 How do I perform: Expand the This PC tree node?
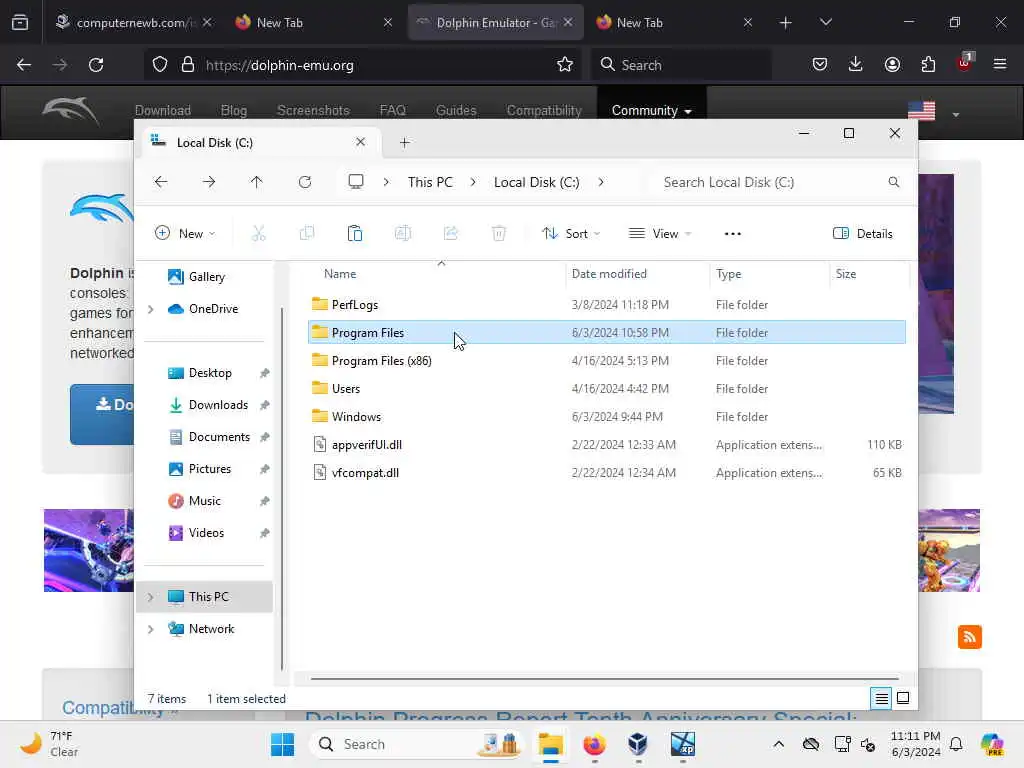click(151, 597)
